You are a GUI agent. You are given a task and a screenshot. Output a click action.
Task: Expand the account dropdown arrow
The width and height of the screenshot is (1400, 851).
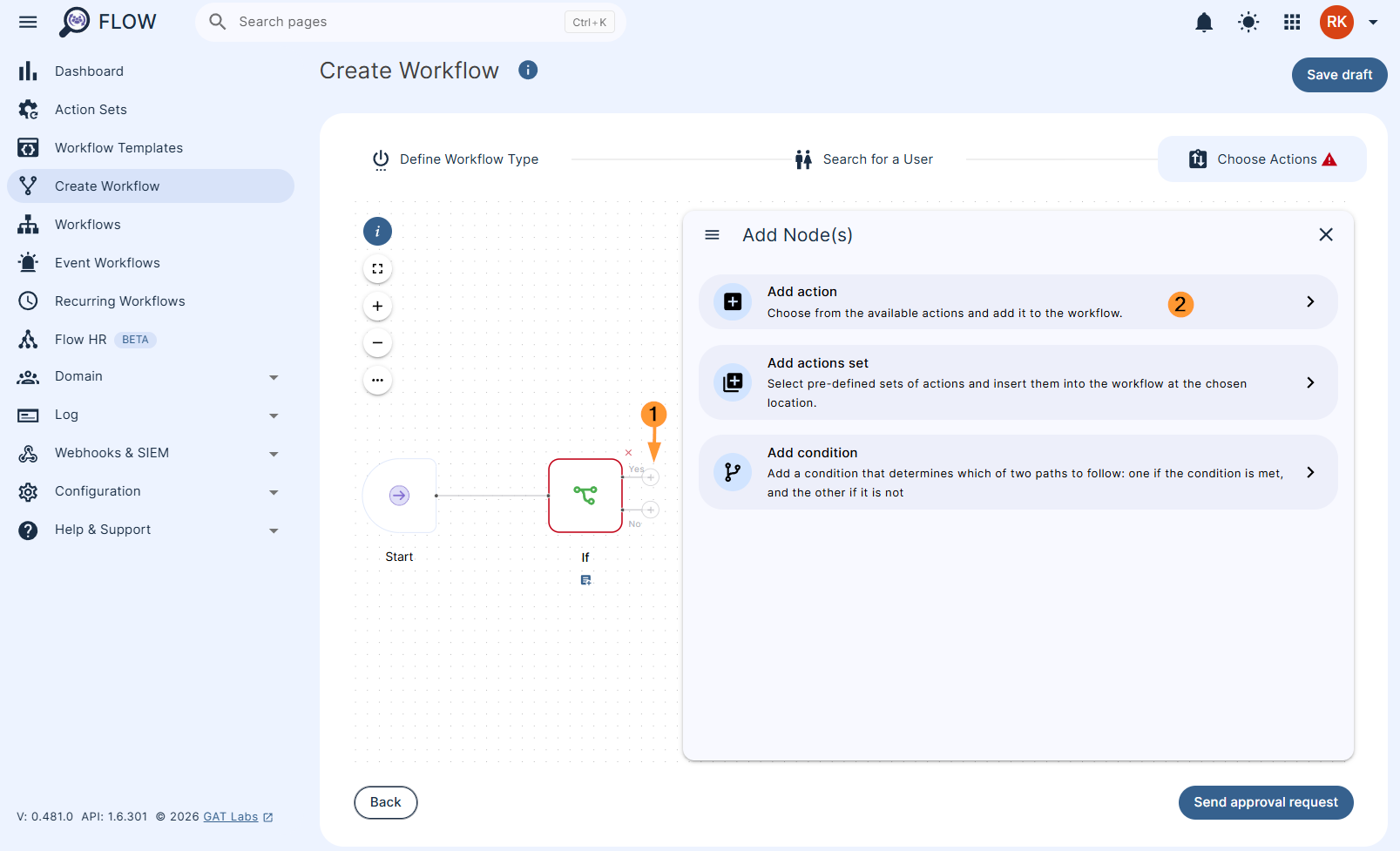1373,23
